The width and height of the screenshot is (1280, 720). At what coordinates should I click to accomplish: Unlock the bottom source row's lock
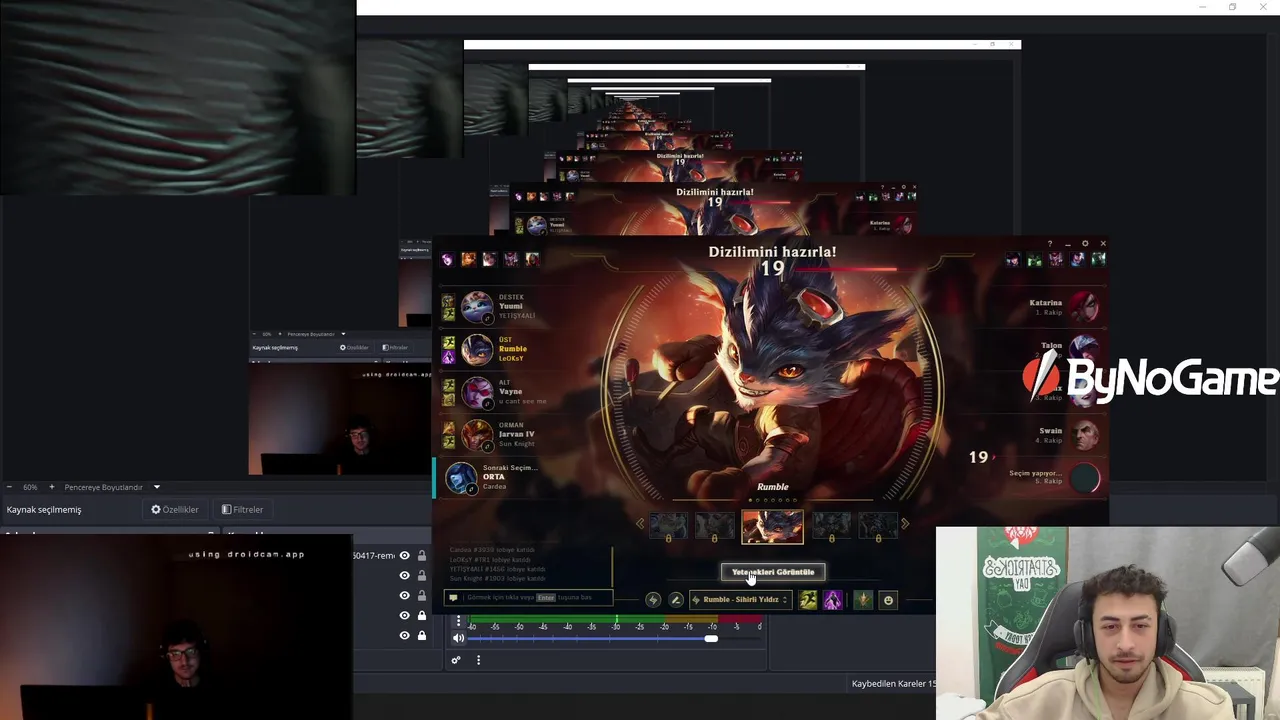tap(422, 636)
